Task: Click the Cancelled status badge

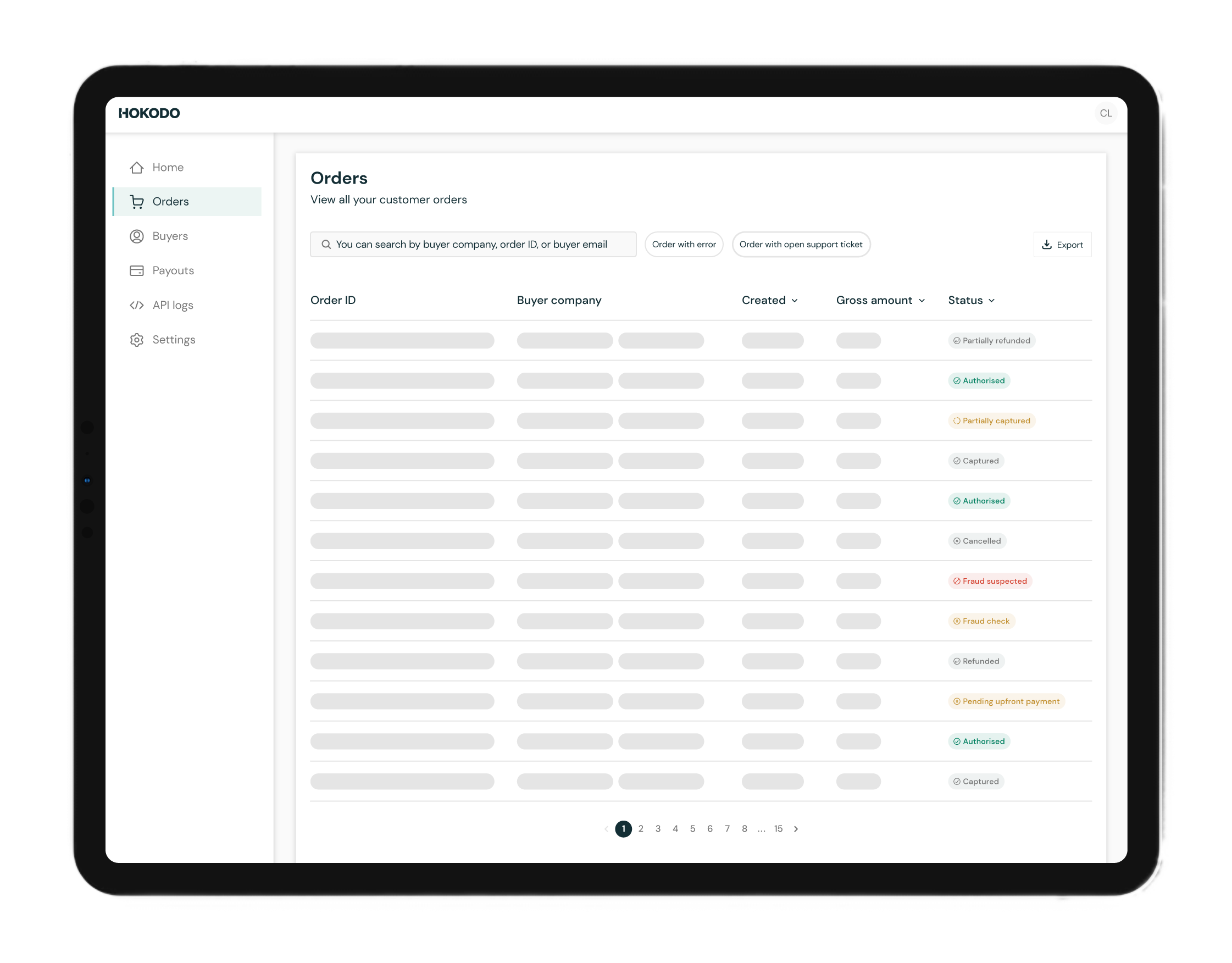Action: (977, 541)
